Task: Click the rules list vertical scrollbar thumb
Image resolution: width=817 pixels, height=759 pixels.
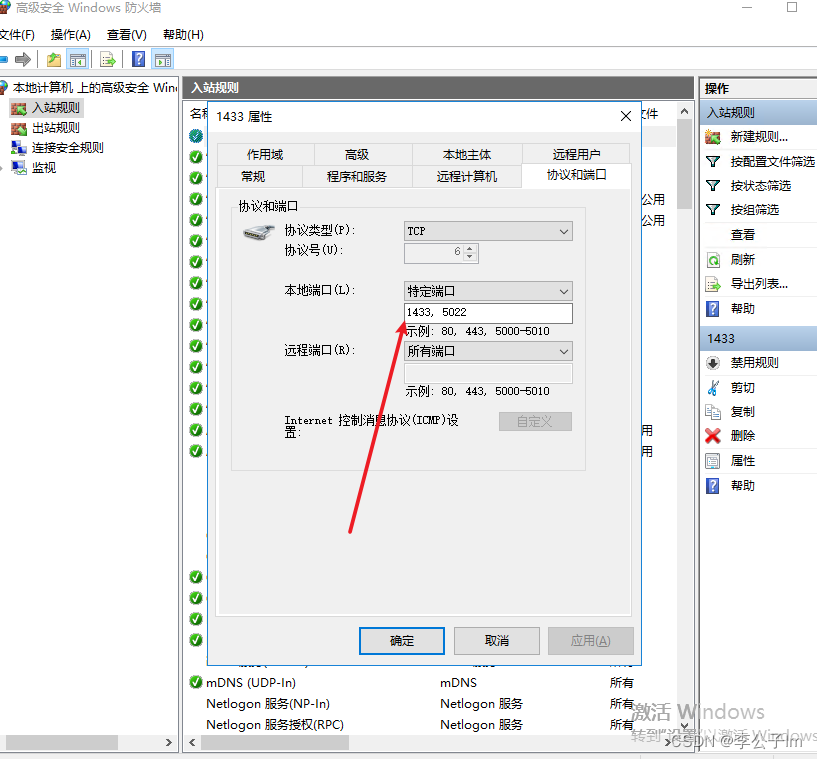Action: click(685, 164)
